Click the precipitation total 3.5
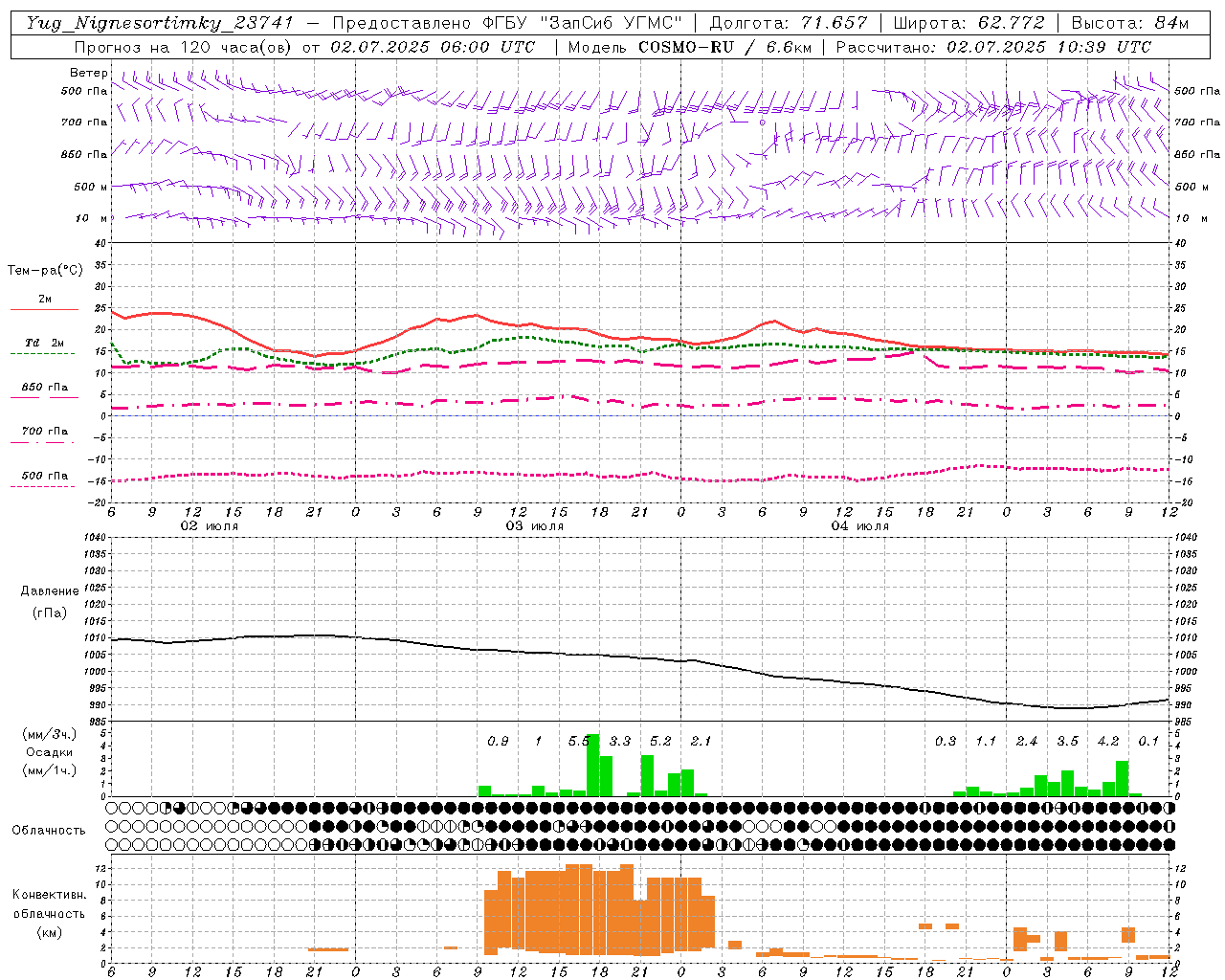The image size is (1225, 980). tap(1067, 741)
